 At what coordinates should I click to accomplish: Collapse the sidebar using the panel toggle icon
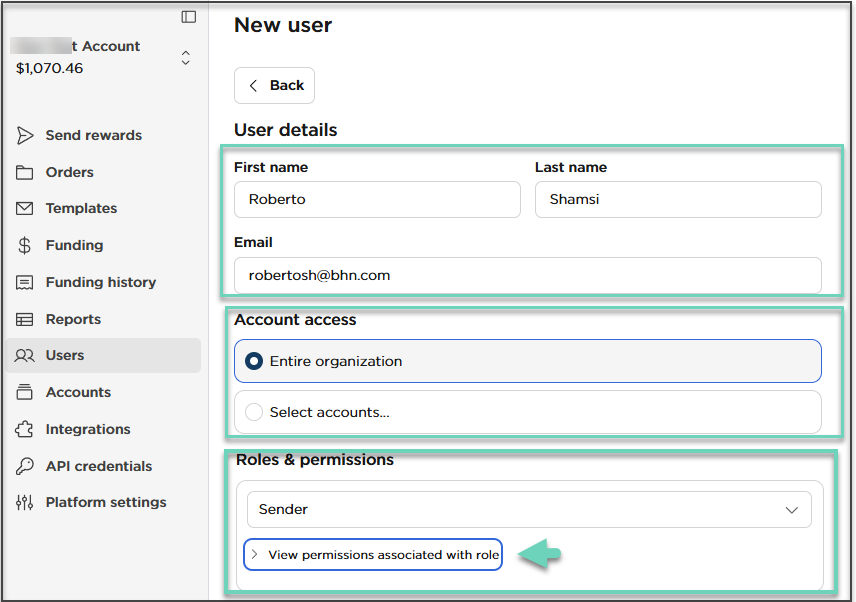pos(188,16)
